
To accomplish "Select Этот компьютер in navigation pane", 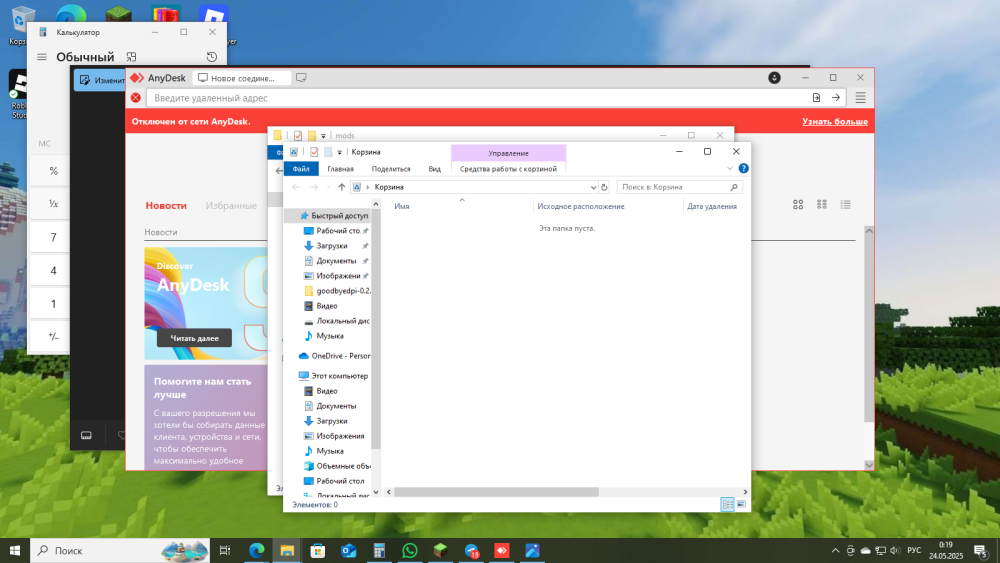I will pos(333,376).
